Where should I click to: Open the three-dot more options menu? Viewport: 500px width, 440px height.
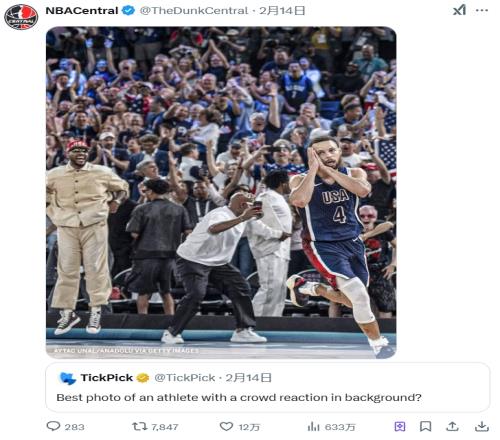[x=482, y=10]
